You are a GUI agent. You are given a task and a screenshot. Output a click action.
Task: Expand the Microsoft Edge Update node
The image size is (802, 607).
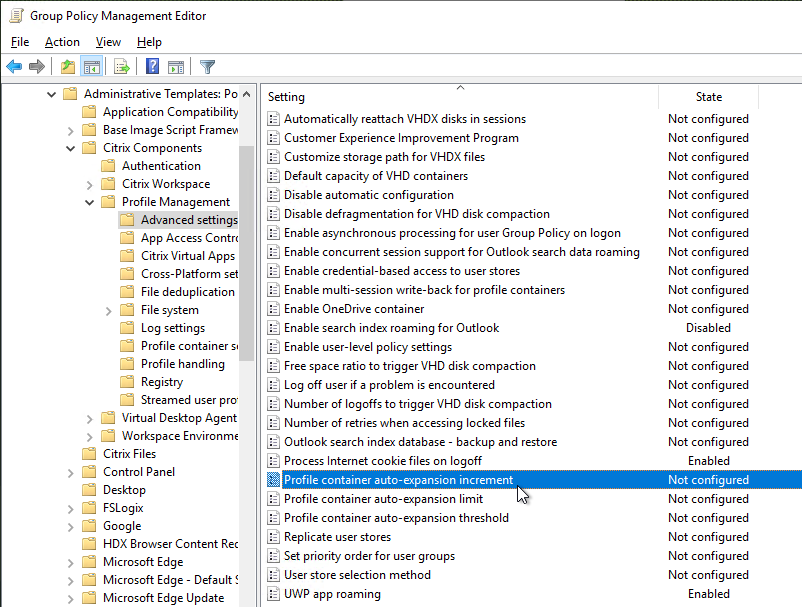tap(71, 598)
